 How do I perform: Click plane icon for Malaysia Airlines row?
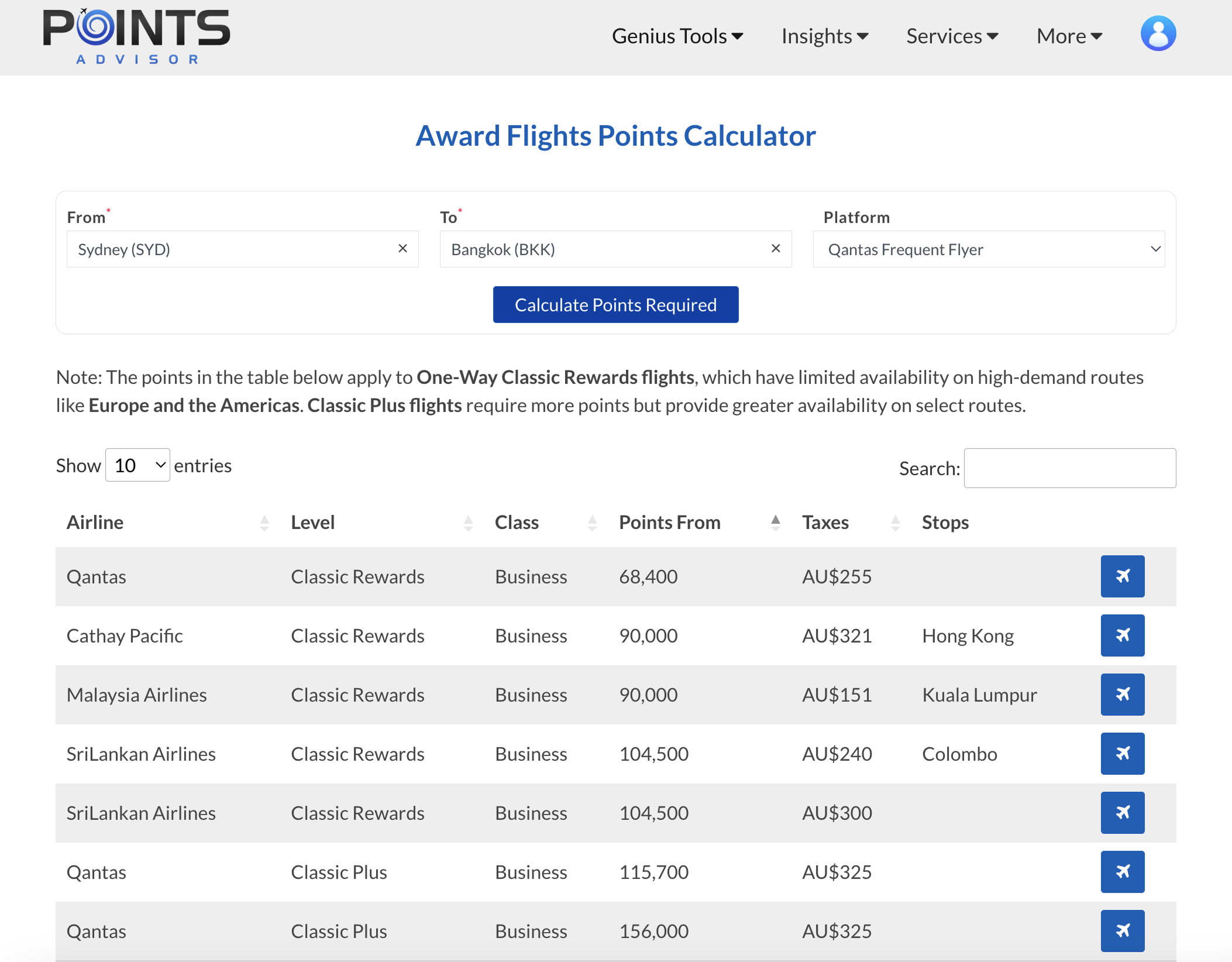[1122, 695]
